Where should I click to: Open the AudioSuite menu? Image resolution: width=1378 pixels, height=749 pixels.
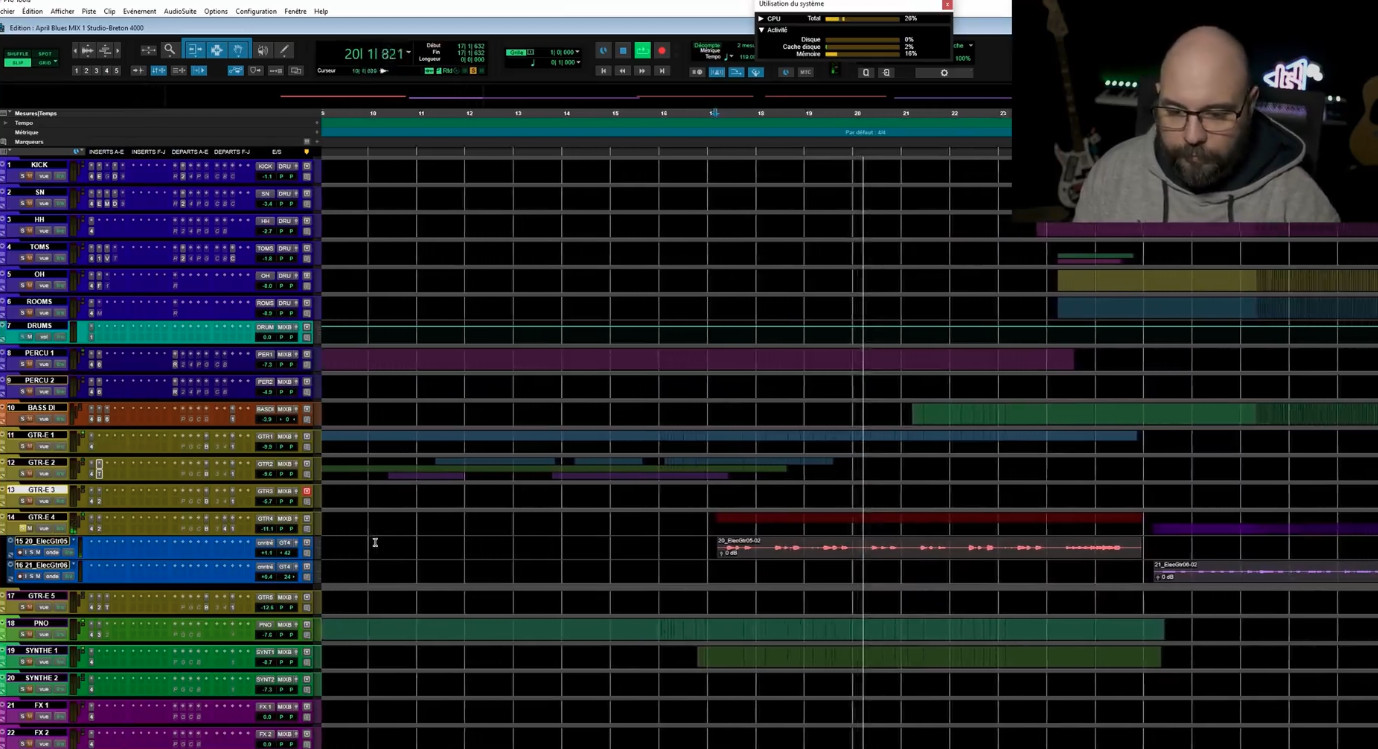point(180,11)
